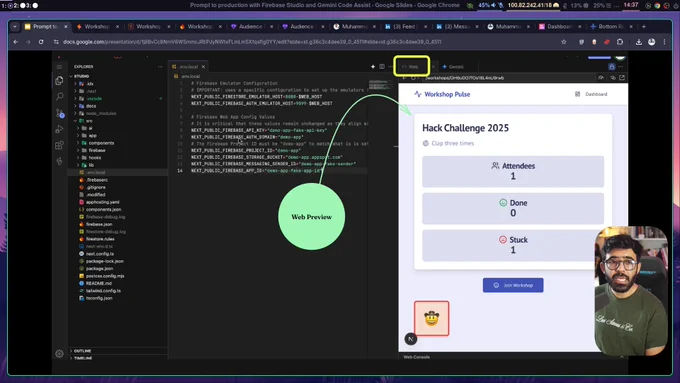Go back in the web preview browser
Viewport: 680px width, 383px height.
click(x=404, y=78)
